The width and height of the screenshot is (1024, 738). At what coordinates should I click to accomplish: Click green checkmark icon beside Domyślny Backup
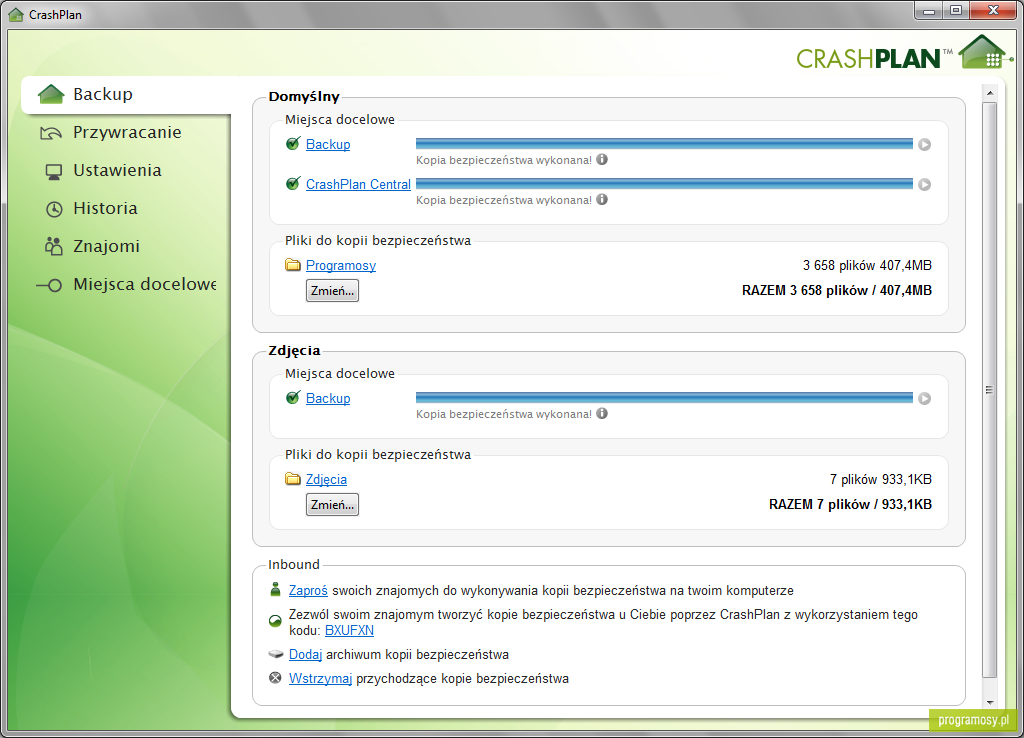click(293, 143)
